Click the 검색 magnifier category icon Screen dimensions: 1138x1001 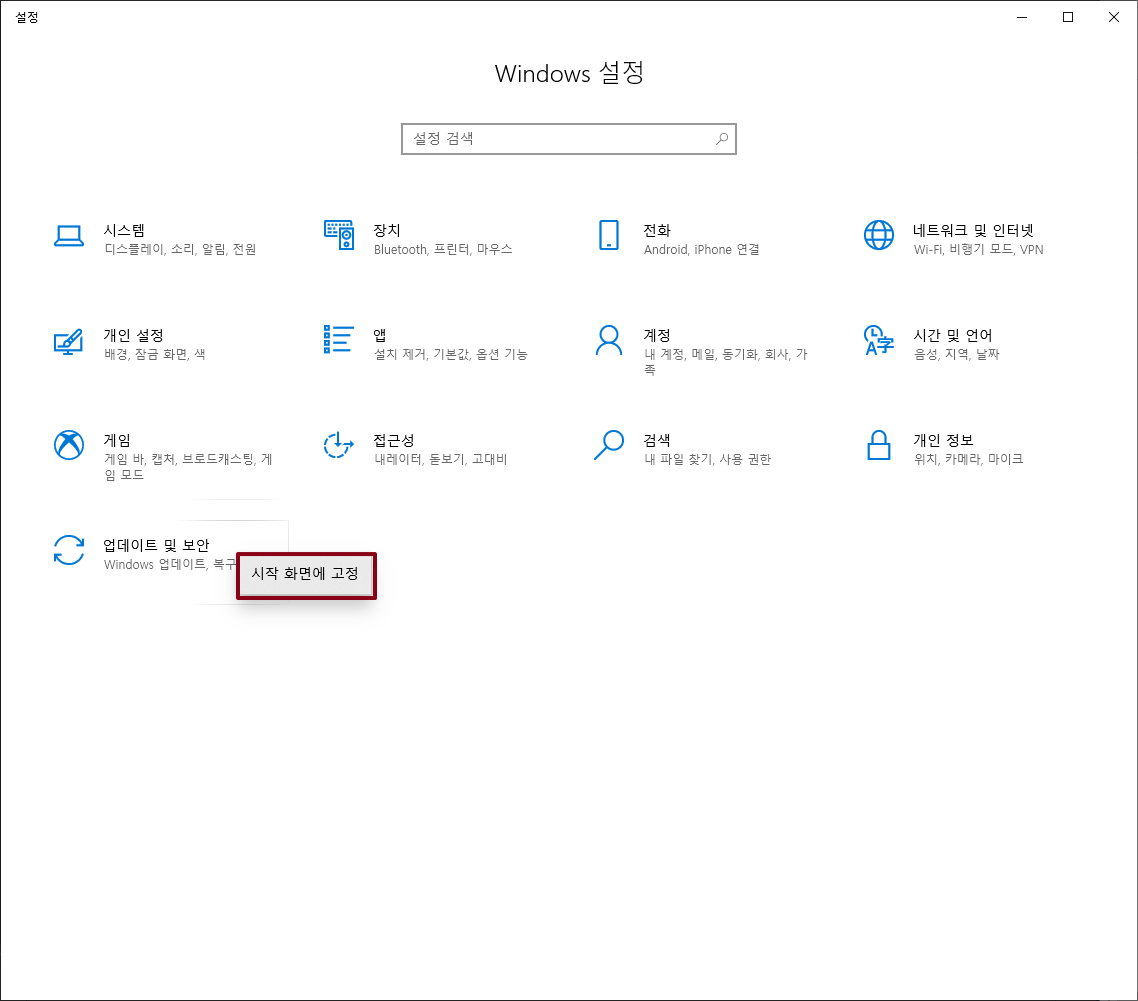[609, 445]
